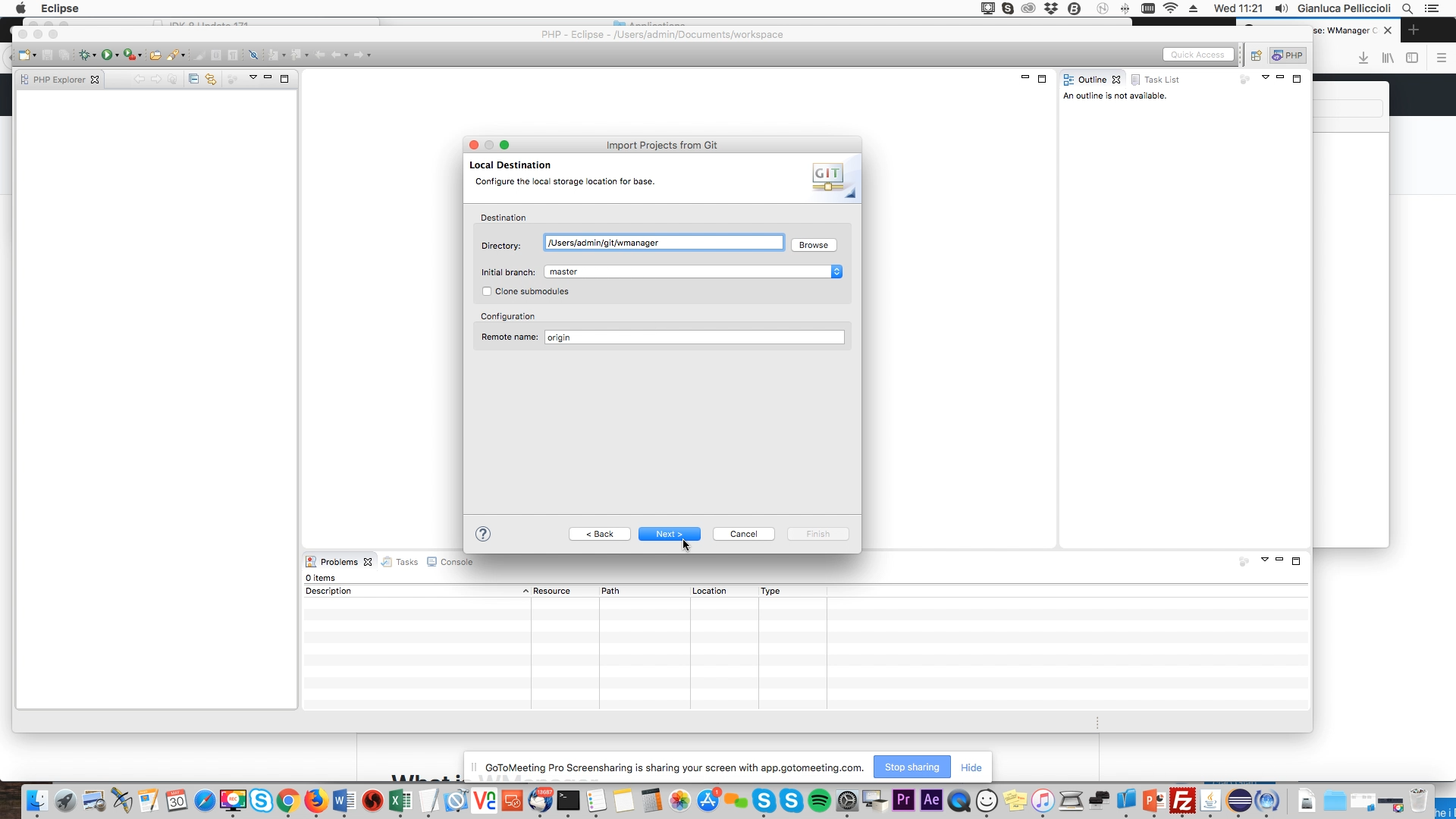The width and height of the screenshot is (1456, 819).
Task: Open the Open Perspective toolbar icon
Action: click(x=1256, y=55)
